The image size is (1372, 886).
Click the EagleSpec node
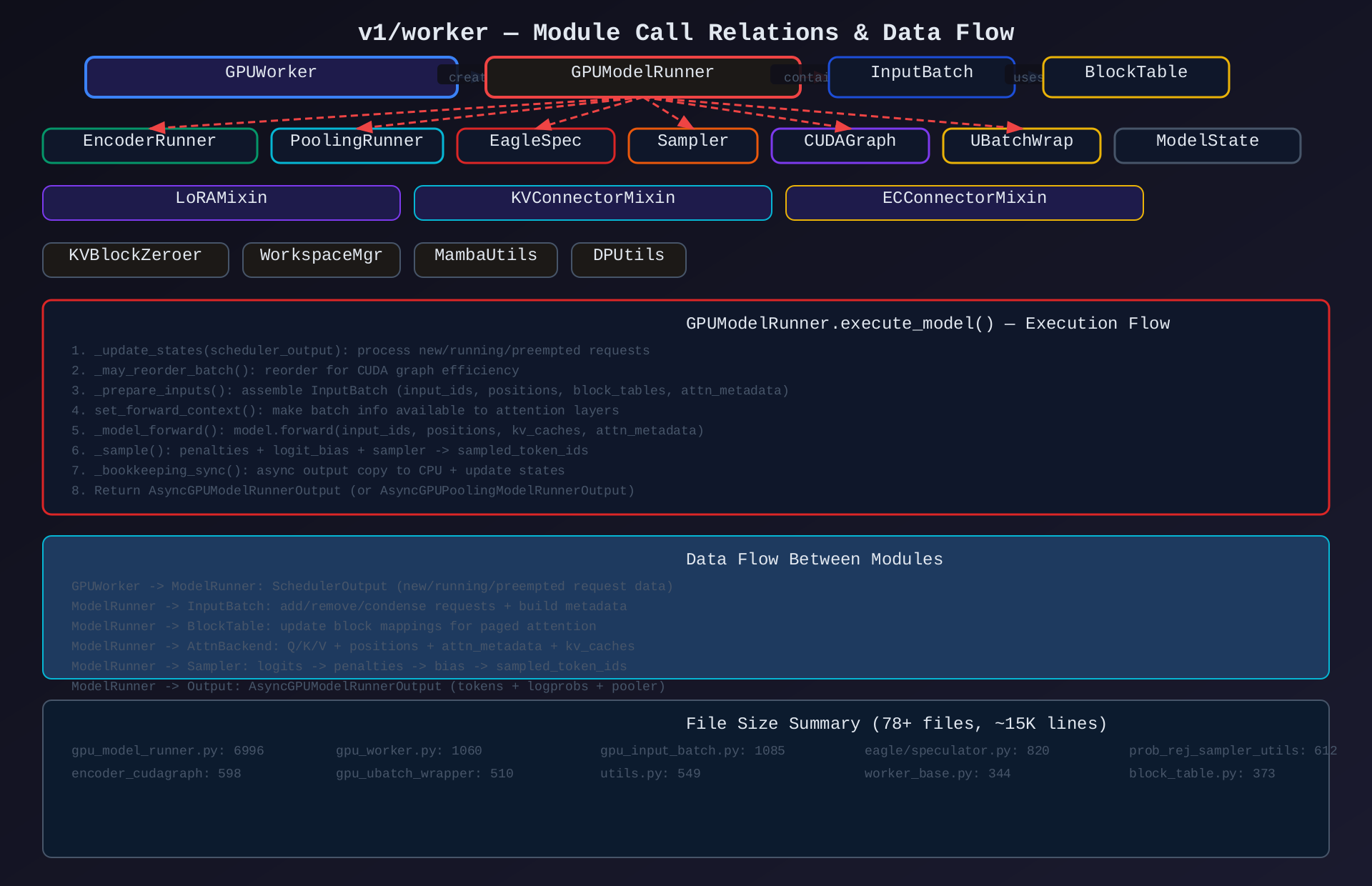(535, 145)
